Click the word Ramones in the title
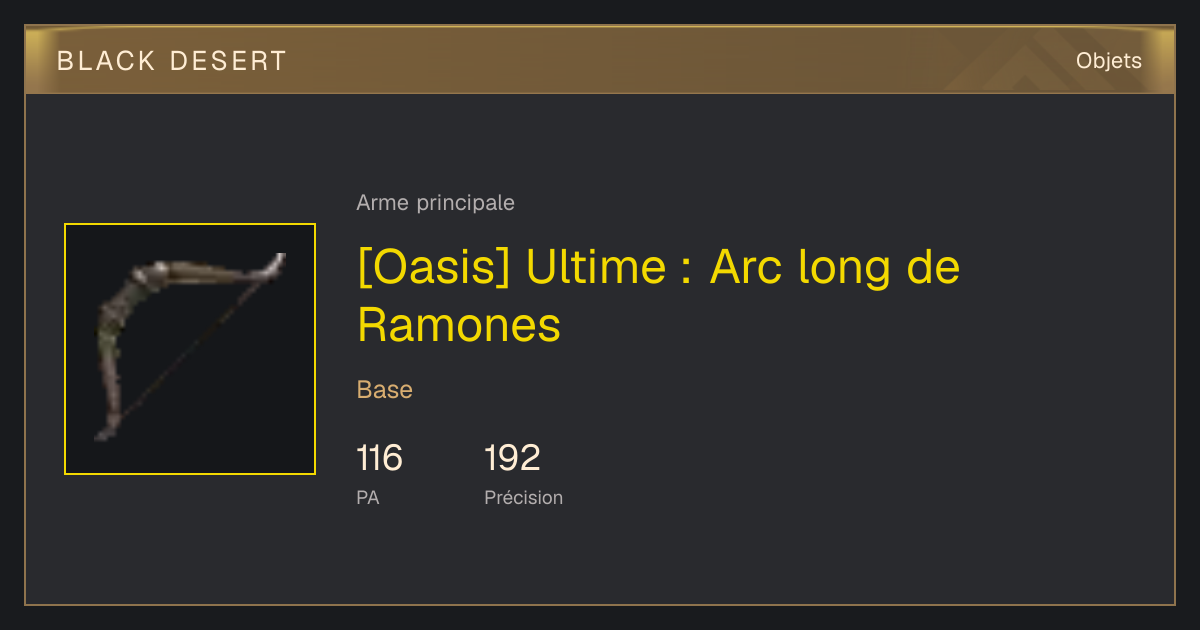This screenshot has height=630, width=1200. click(459, 325)
